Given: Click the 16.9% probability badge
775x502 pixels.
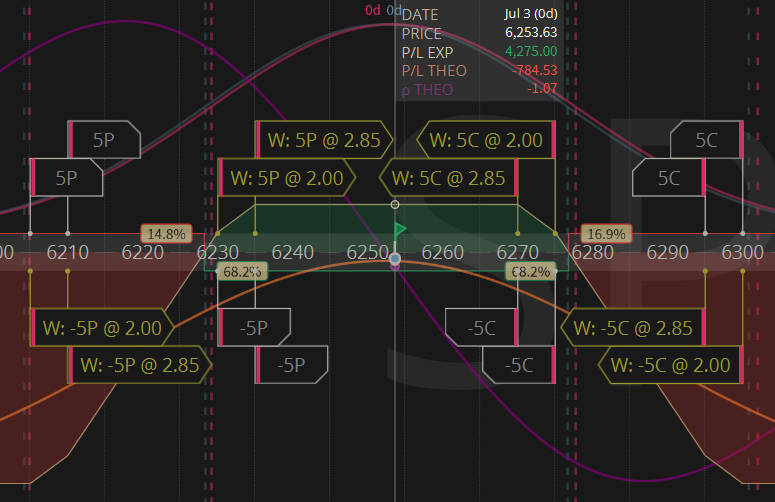Looking at the screenshot, I should [x=606, y=234].
